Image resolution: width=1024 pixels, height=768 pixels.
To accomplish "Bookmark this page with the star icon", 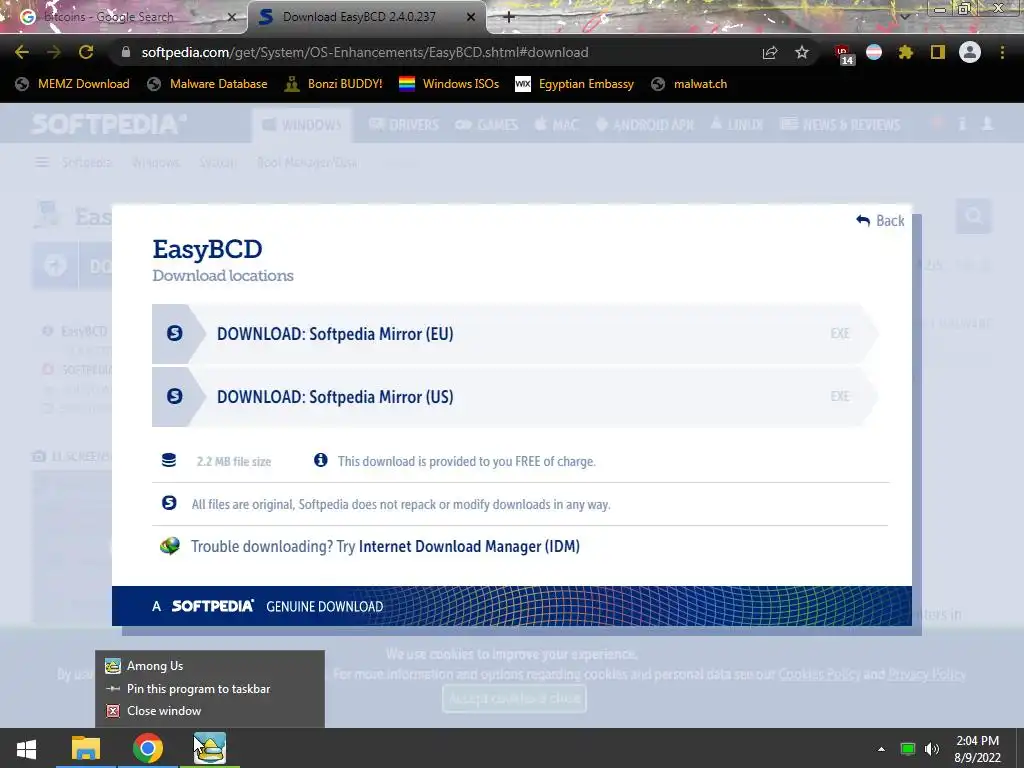I will [x=802, y=52].
